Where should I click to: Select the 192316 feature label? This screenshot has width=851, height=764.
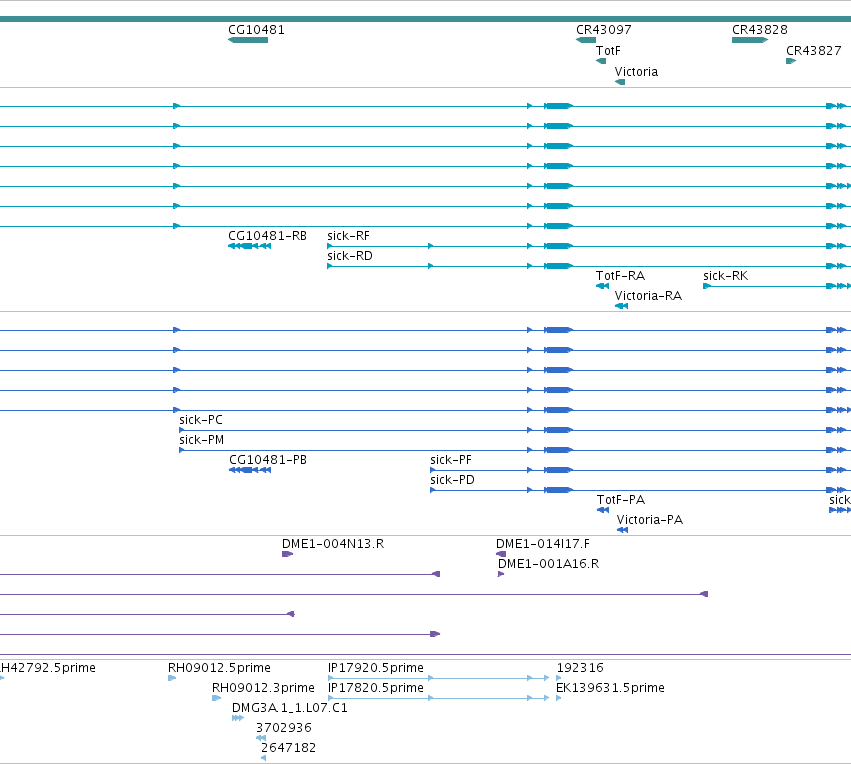(x=580, y=668)
